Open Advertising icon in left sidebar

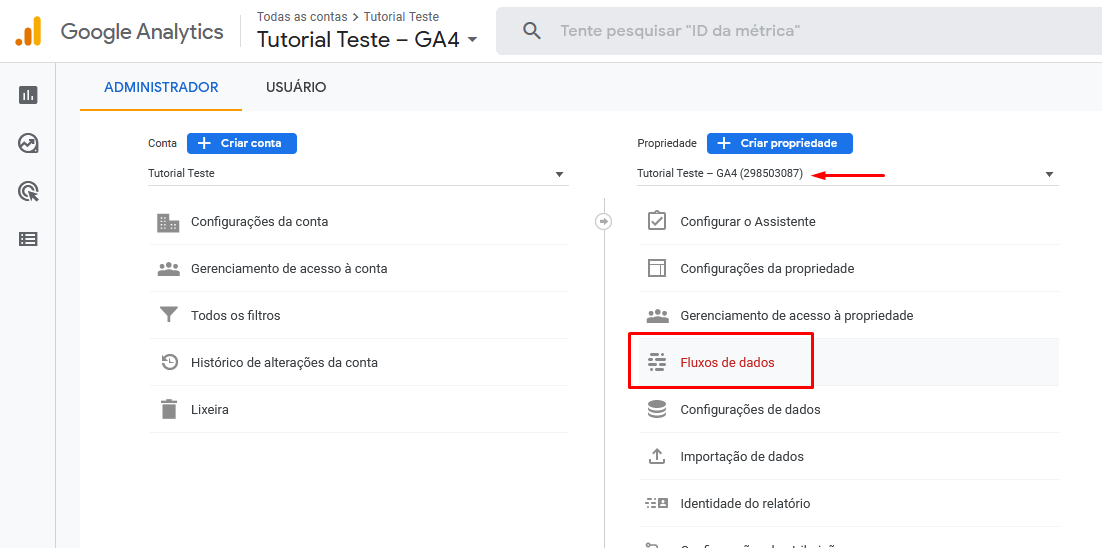coord(28,191)
